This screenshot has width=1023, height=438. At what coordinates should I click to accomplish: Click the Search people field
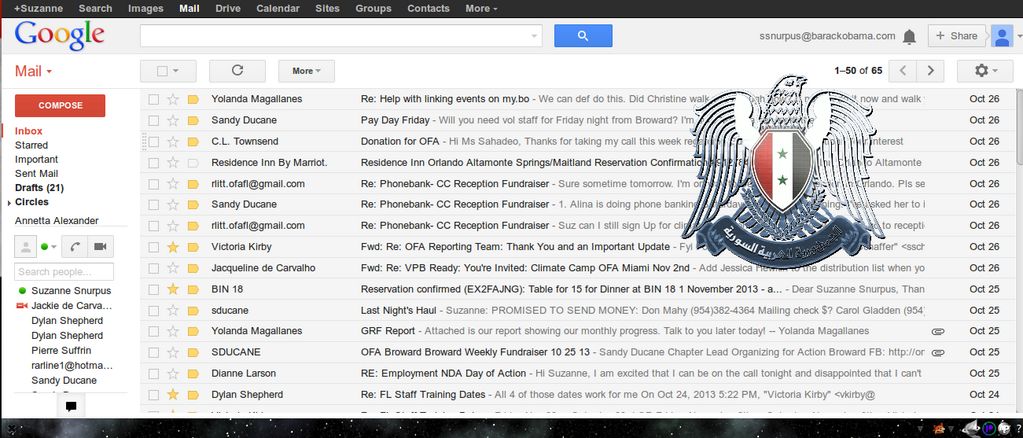coord(65,272)
